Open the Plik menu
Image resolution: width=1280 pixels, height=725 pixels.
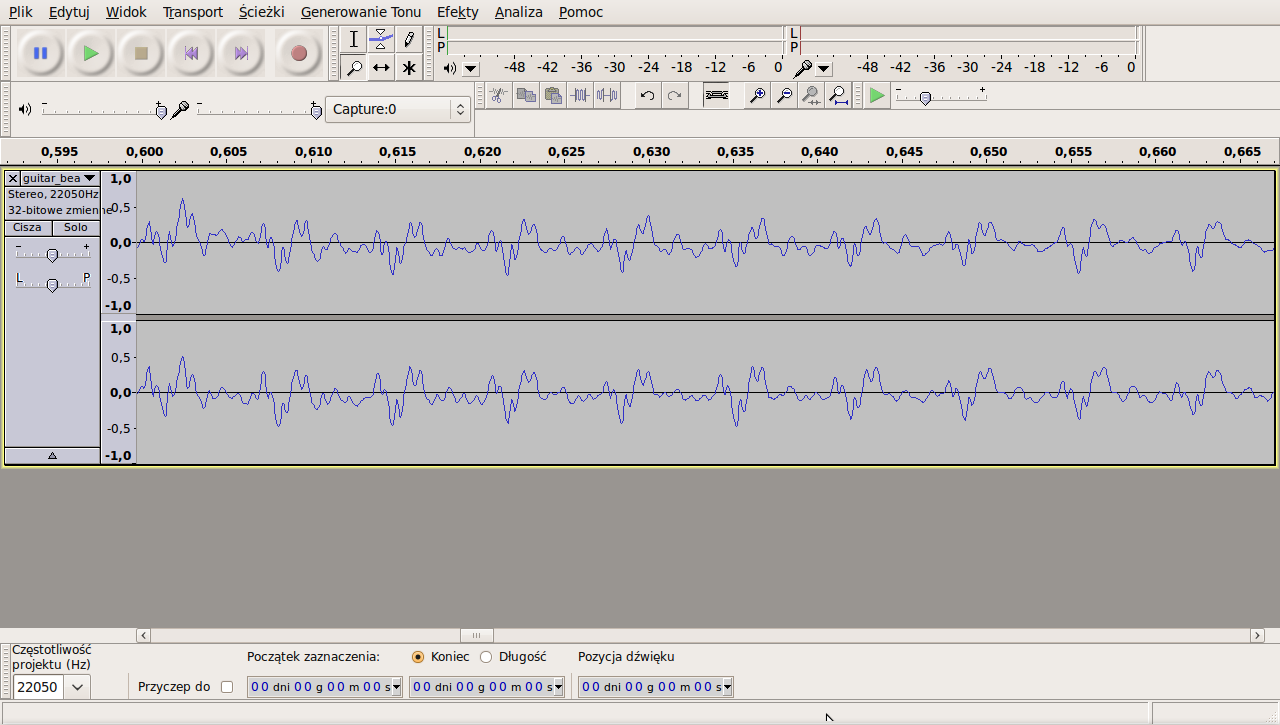click(x=20, y=12)
